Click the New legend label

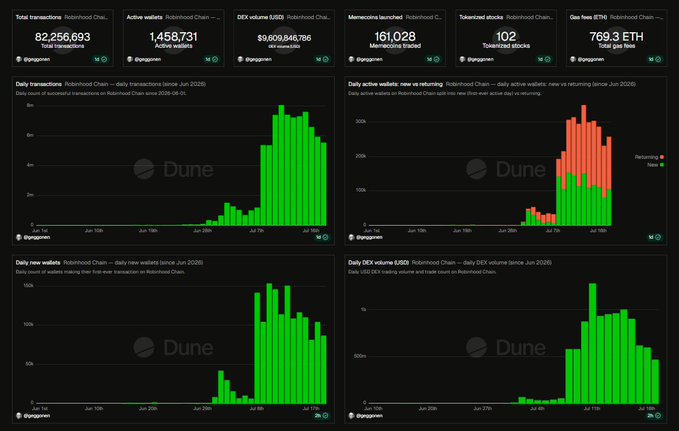coord(652,165)
